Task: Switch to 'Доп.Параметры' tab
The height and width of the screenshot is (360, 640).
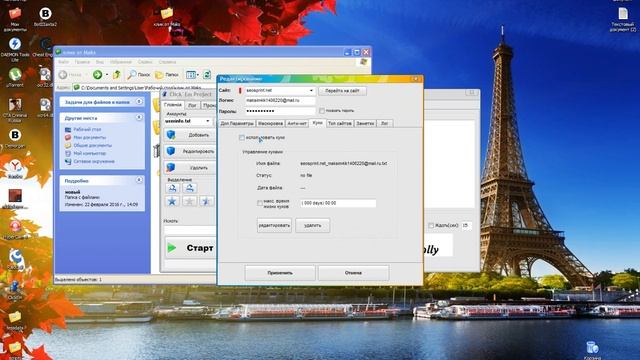Action: tap(237, 123)
